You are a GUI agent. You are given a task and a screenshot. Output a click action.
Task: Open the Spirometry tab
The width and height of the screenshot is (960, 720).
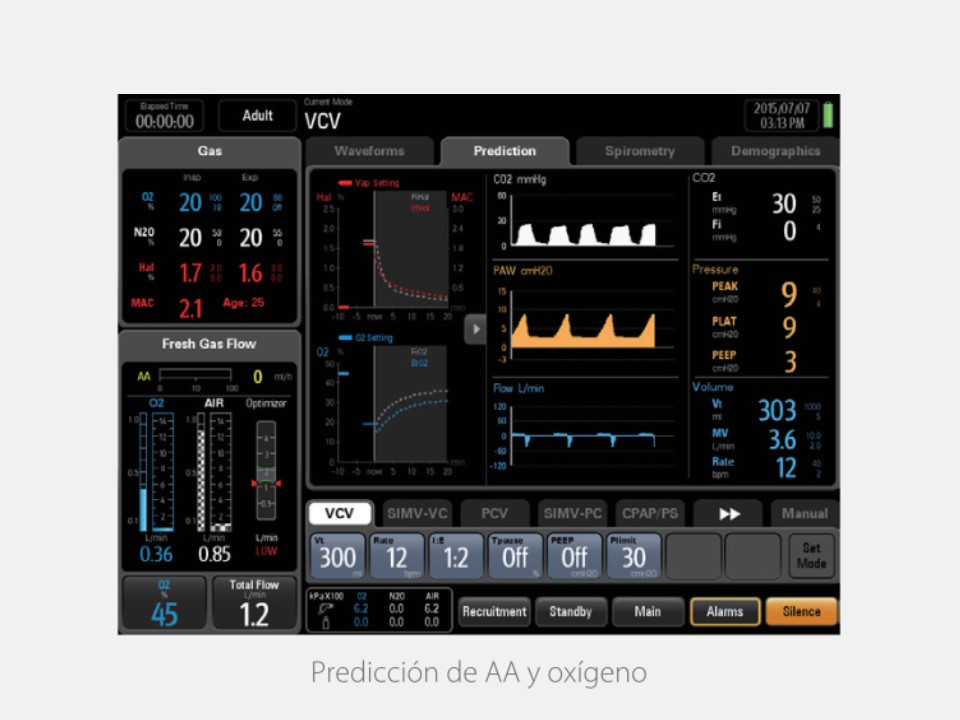(639, 151)
